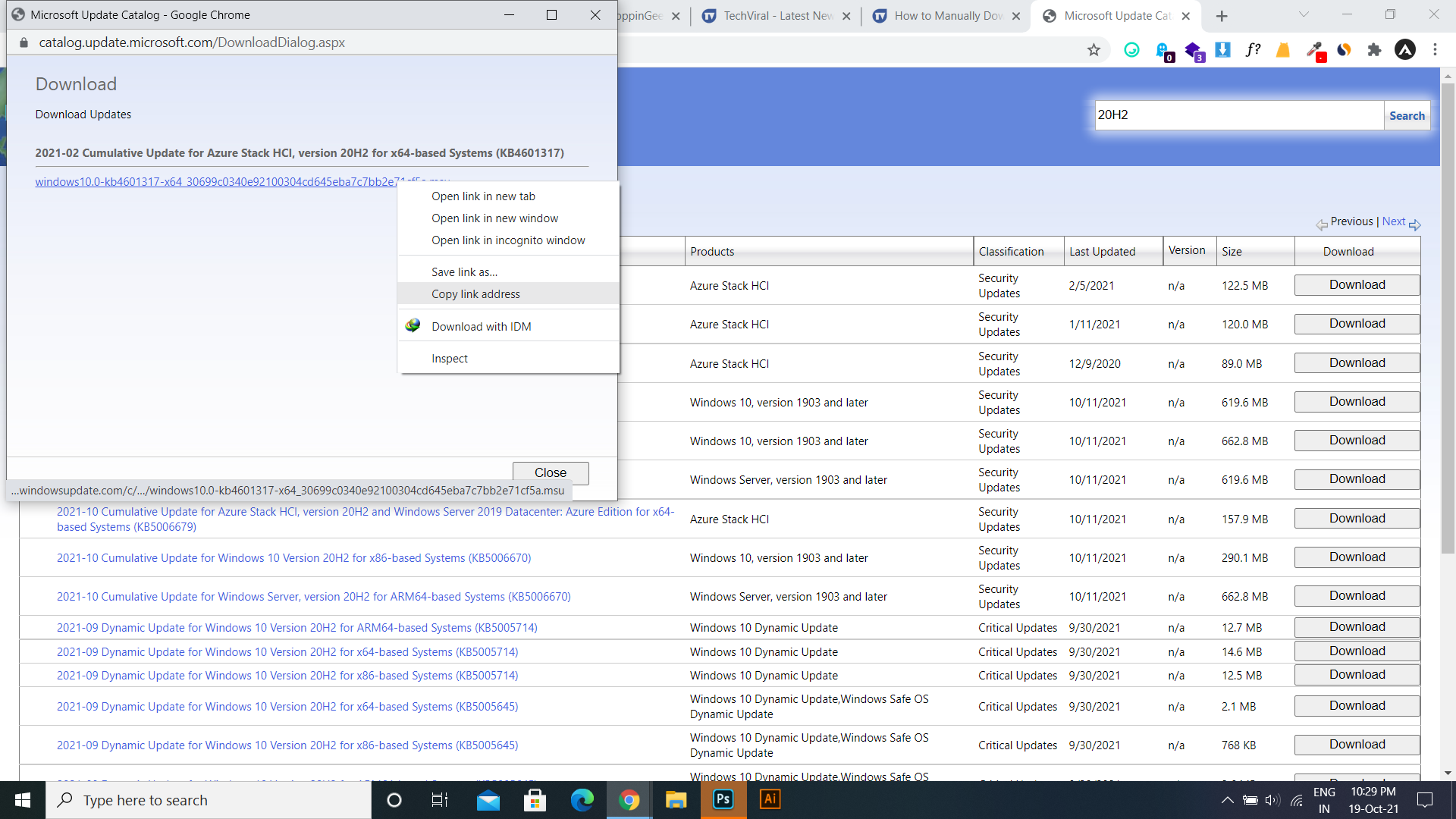Open the volume control in the tray
This screenshot has height=819, width=1456.
pyautogui.click(x=1272, y=800)
